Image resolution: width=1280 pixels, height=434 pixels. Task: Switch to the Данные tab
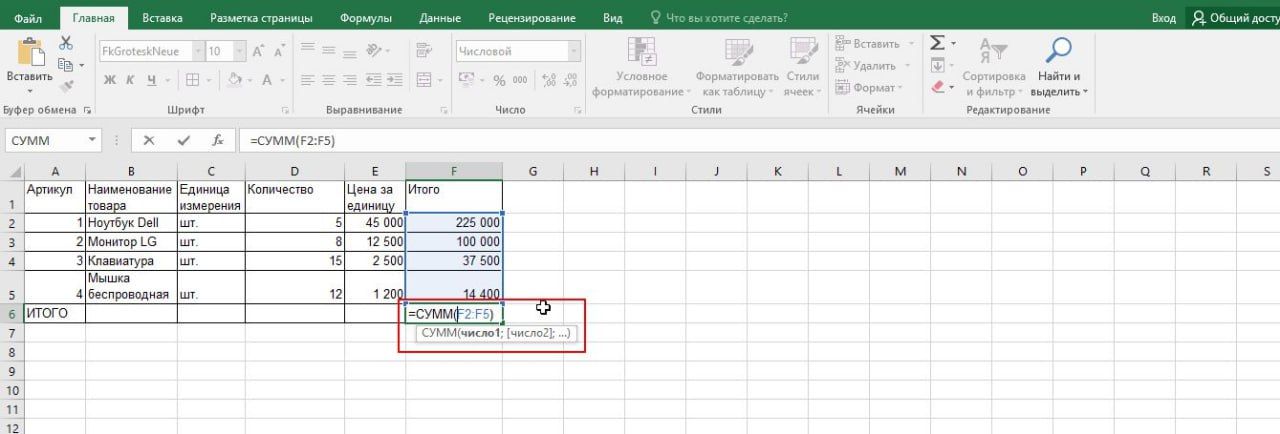pyautogui.click(x=440, y=18)
